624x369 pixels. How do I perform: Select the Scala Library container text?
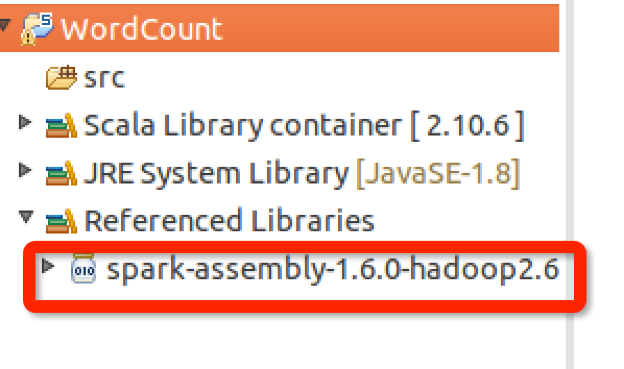243,125
